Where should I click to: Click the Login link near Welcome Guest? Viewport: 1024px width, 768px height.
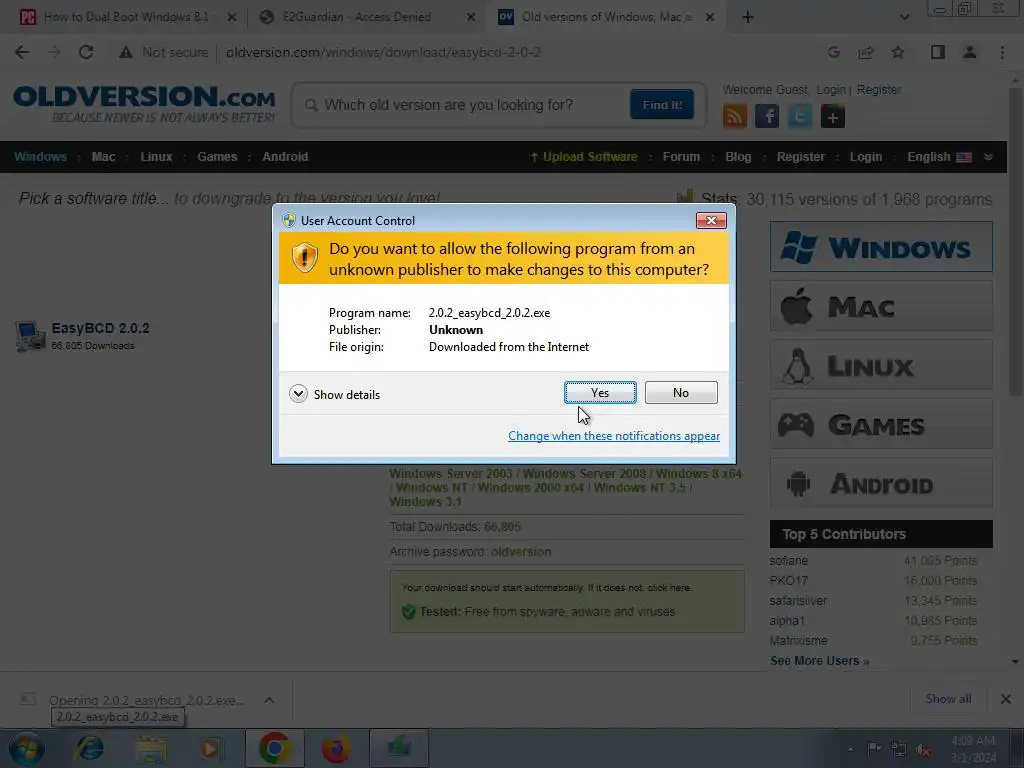(x=831, y=89)
